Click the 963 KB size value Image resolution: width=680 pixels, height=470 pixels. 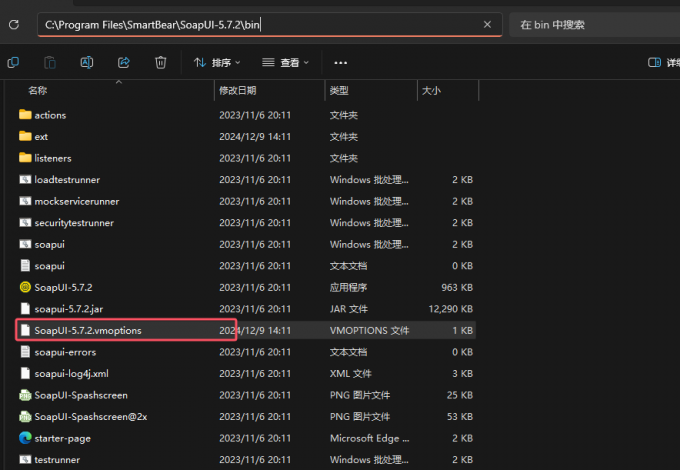click(x=457, y=287)
